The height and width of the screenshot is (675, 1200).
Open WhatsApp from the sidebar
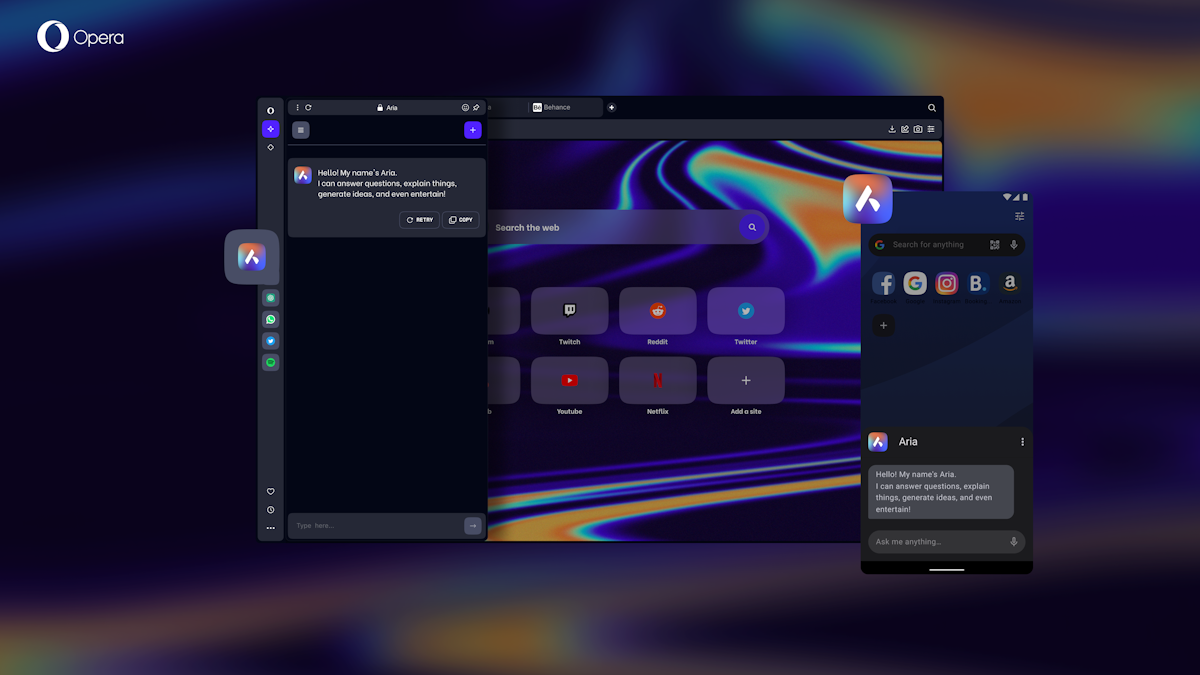point(270,319)
